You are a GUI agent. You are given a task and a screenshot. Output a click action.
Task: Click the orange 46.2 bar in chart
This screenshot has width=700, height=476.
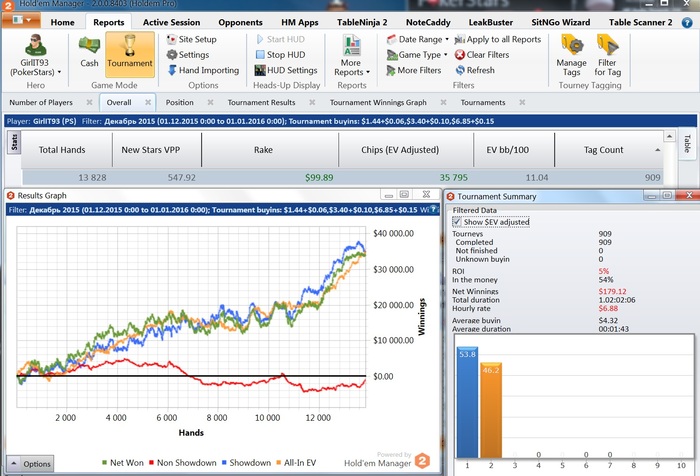(491, 410)
